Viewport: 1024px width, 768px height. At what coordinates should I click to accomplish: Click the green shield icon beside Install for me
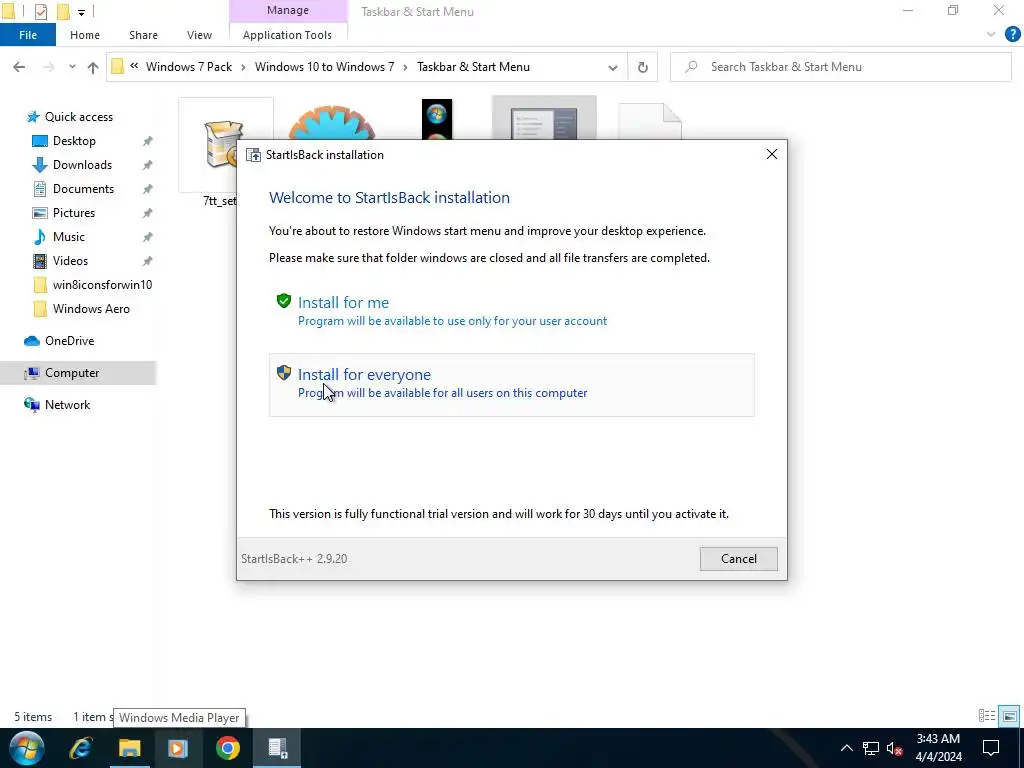283,301
